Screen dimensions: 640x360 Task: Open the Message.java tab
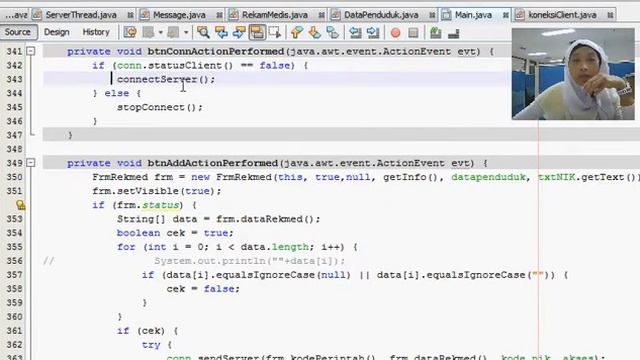[x=179, y=15]
